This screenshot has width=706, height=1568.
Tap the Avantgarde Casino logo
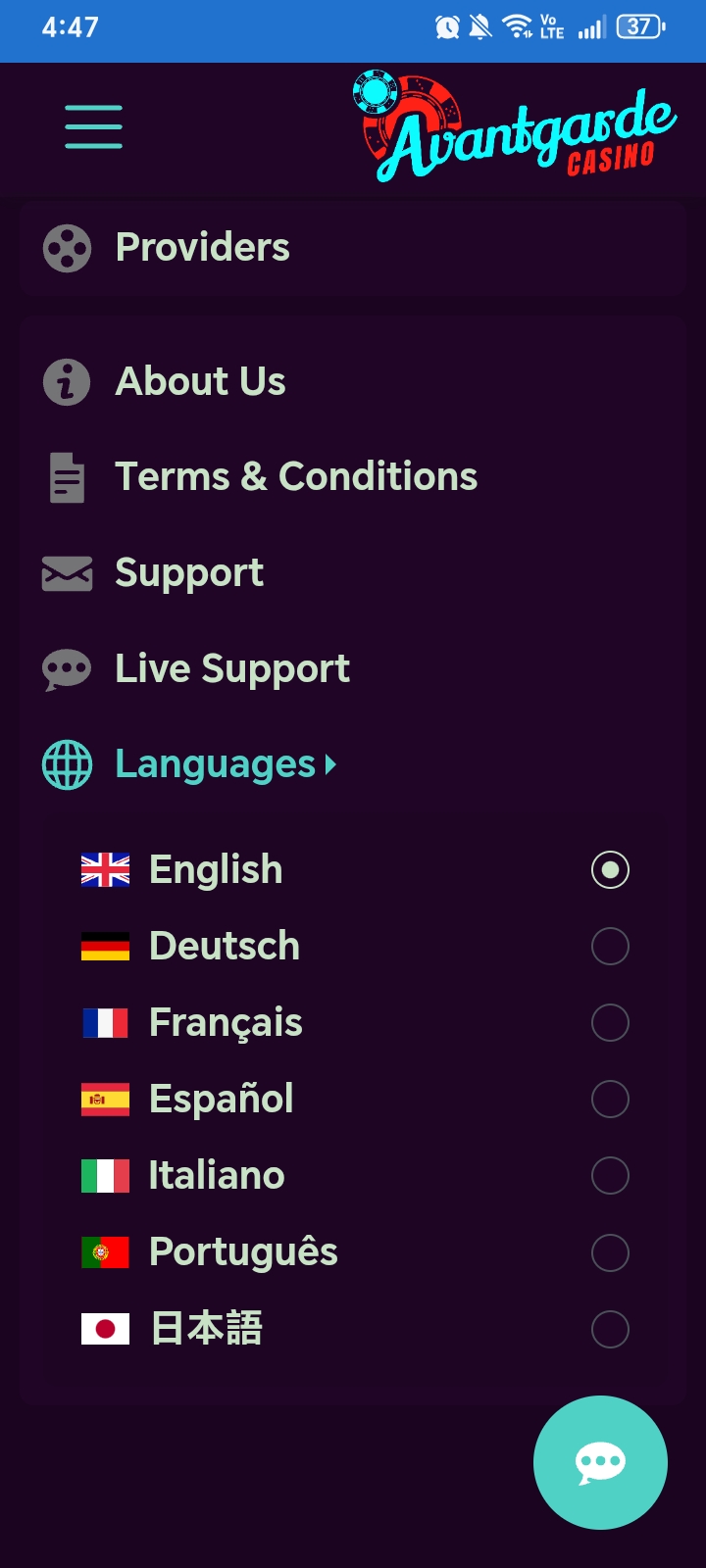coord(515,129)
